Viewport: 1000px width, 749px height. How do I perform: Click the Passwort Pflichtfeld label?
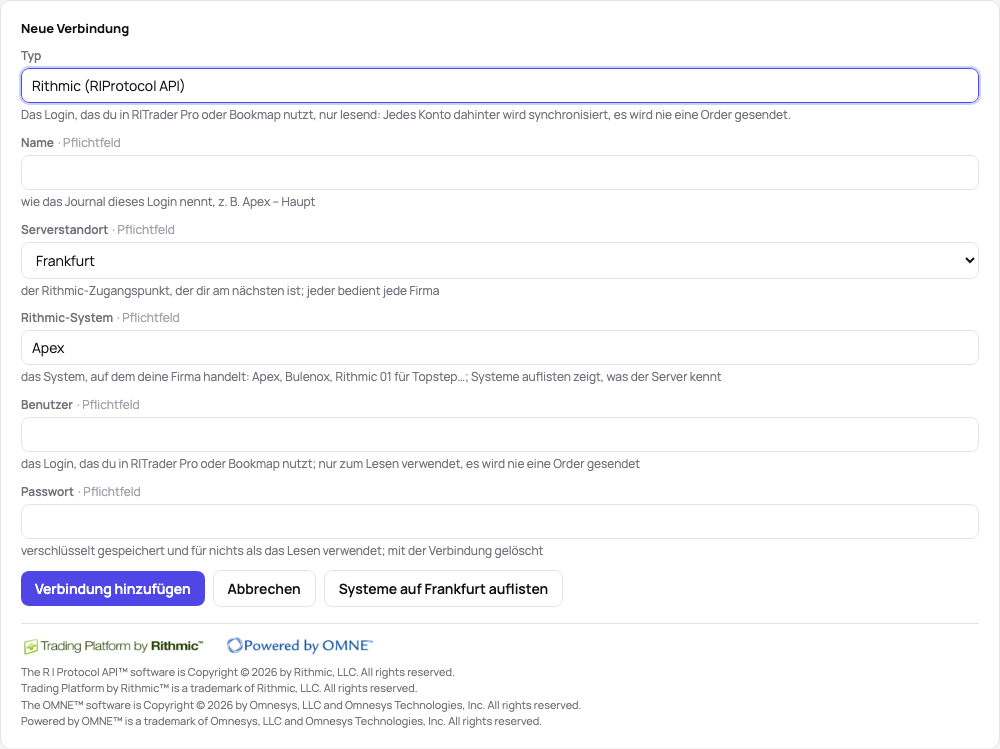click(81, 492)
